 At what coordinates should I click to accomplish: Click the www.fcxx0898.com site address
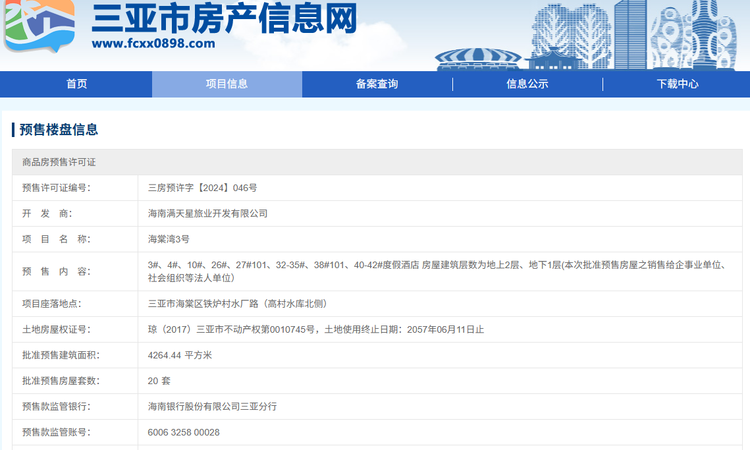point(153,44)
